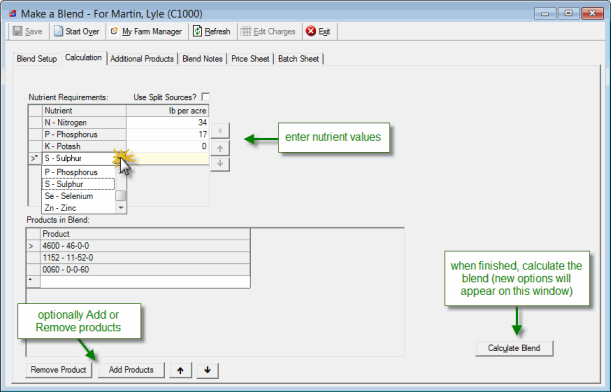The height and width of the screenshot is (392, 611).
Task: Select product 0060 - 0-0-60
Action: click(145, 270)
